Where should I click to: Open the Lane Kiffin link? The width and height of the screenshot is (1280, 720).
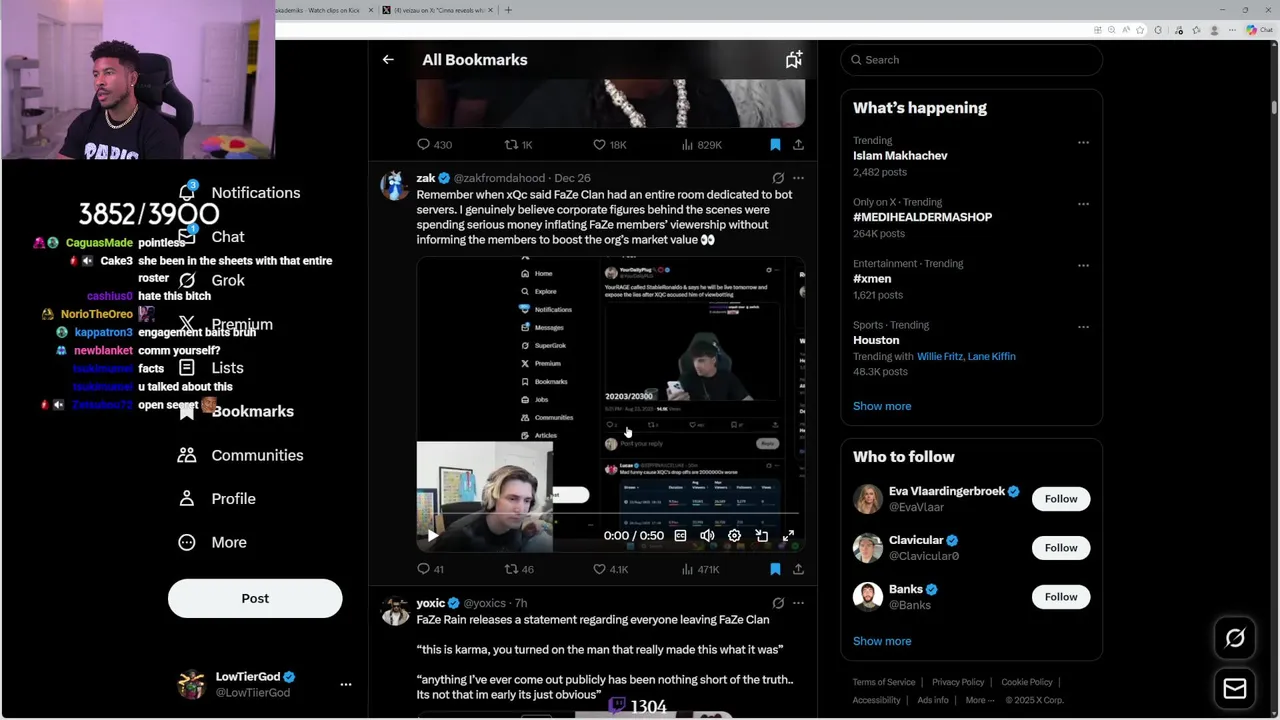[991, 356]
